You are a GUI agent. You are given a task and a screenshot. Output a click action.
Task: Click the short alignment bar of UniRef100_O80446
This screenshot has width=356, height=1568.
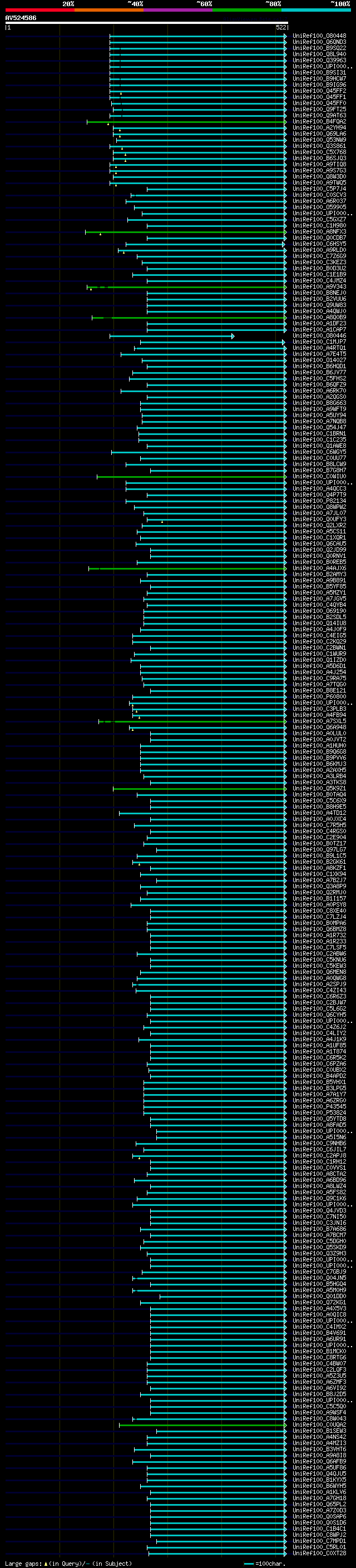pos(172,336)
